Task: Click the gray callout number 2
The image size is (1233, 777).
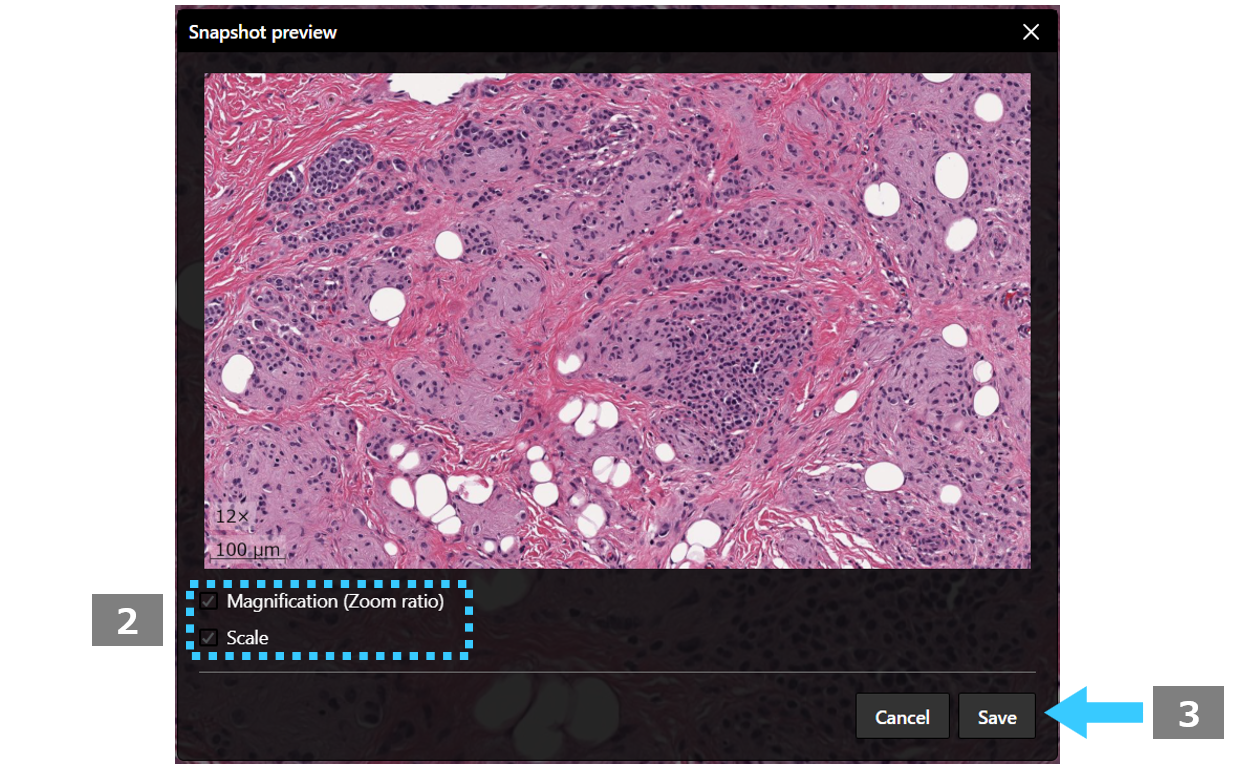Action: click(x=127, y=620)
